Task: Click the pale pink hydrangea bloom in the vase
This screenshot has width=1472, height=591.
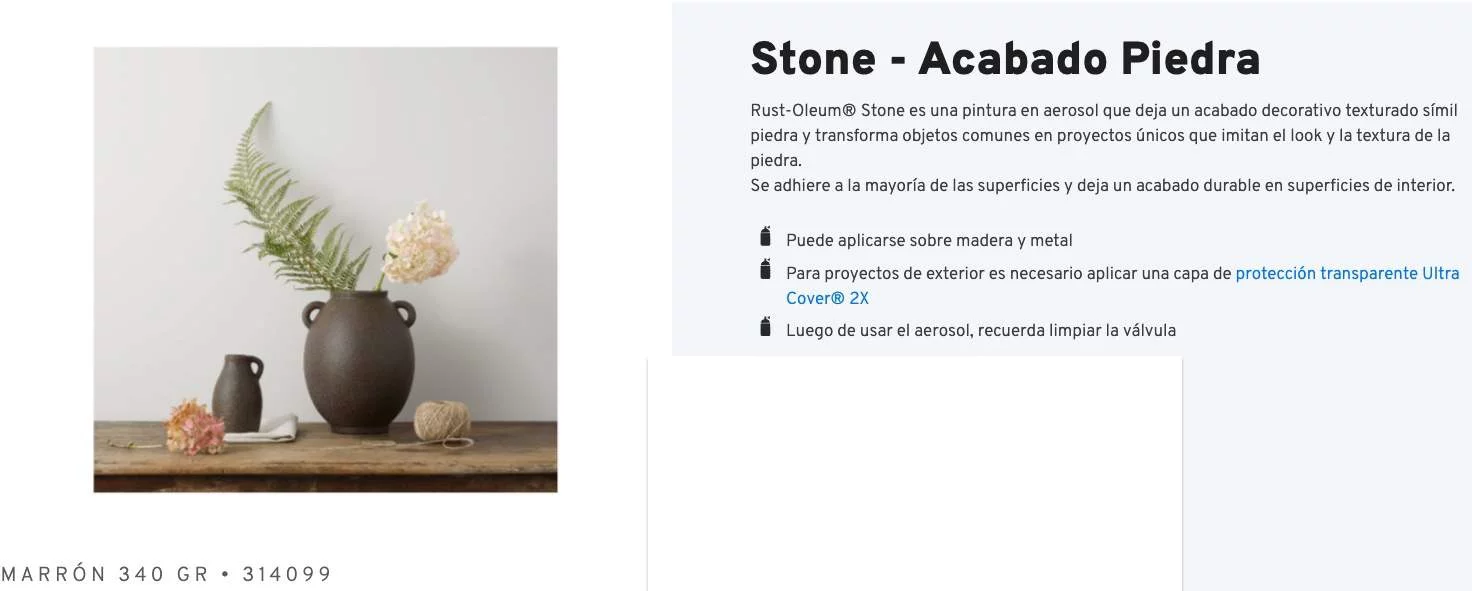Action: point(419,243)
